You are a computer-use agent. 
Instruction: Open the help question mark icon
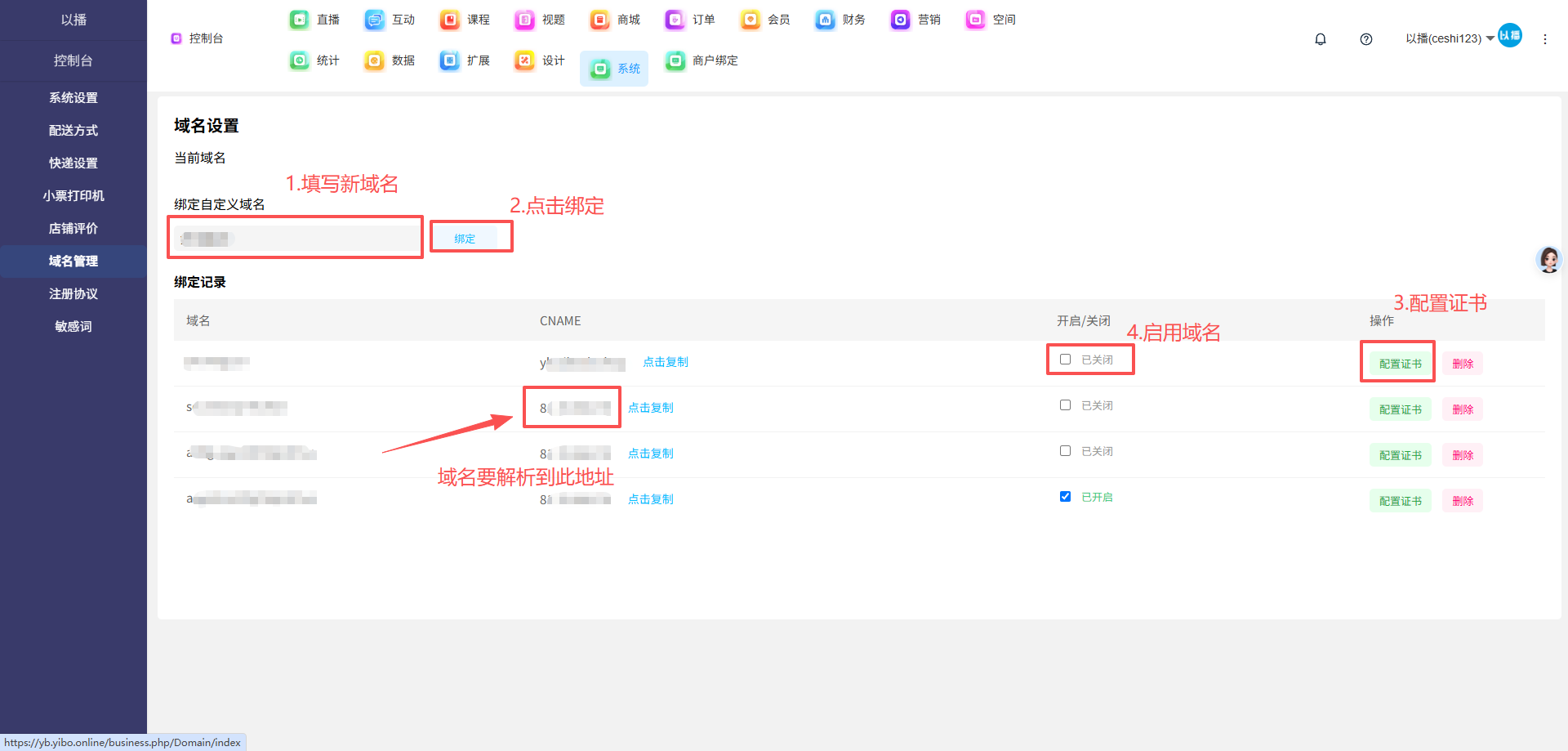pyautogui.click(x=1366, y=39)
